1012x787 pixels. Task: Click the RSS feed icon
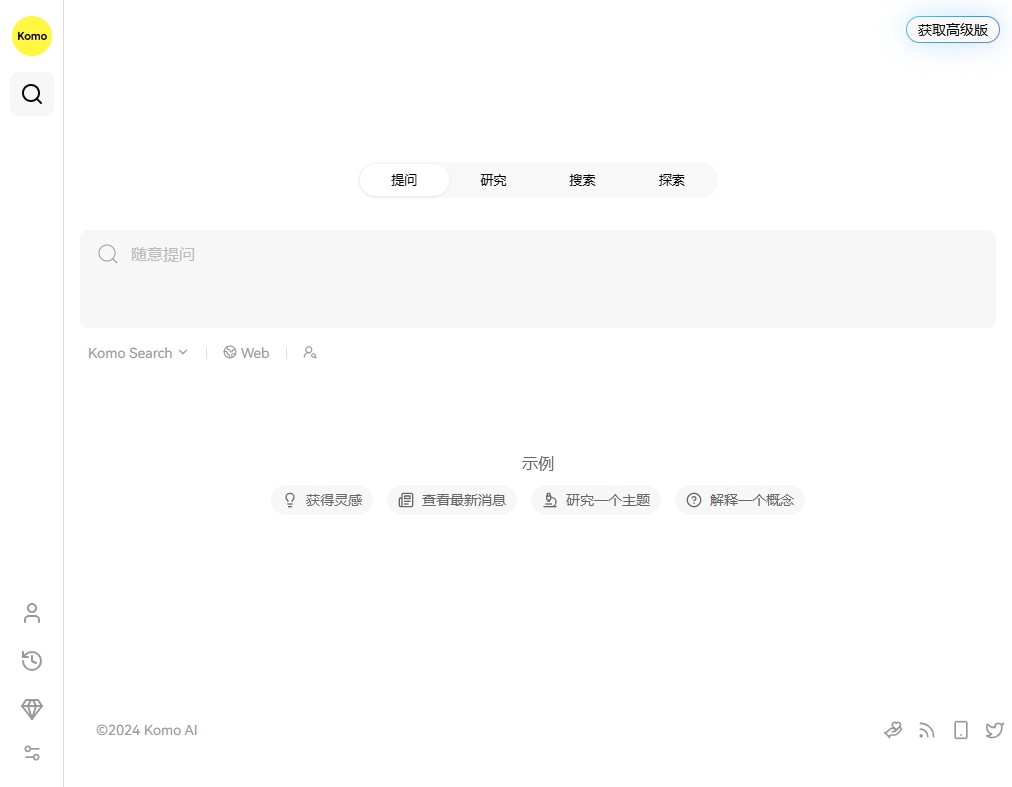(927, 730)
